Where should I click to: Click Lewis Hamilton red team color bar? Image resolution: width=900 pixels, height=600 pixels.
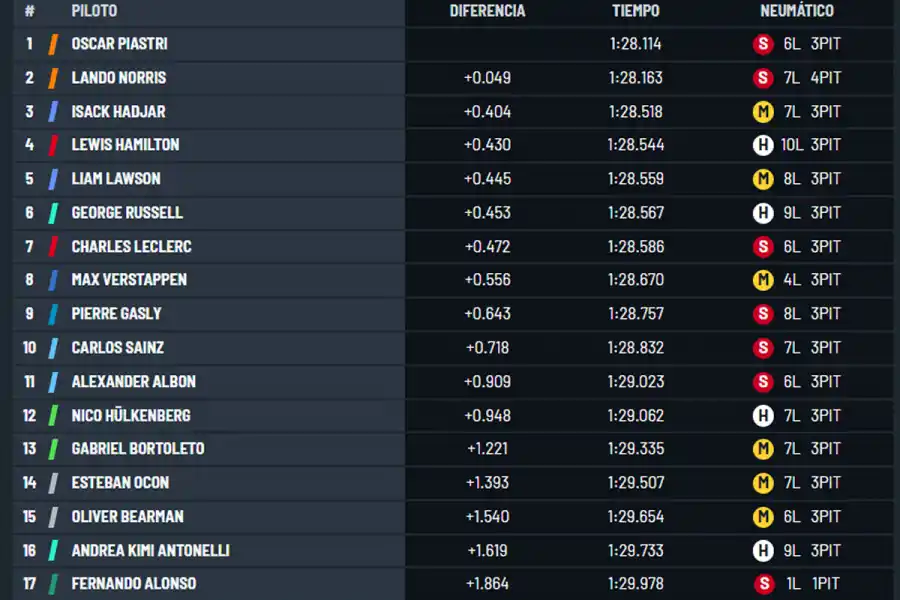[x=54, y=145]
